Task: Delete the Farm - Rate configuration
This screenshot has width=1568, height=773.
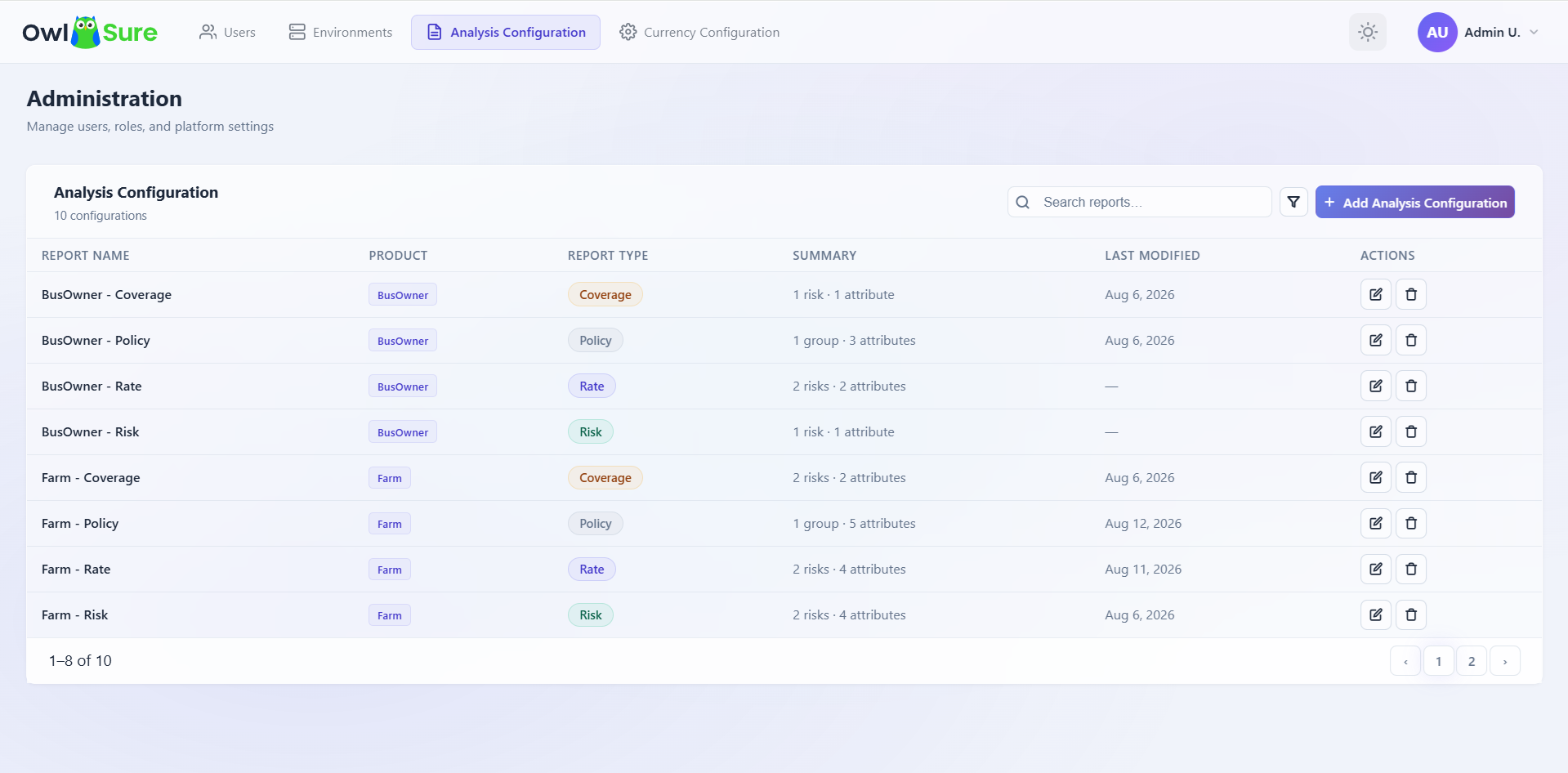Action: [1411, 569]
